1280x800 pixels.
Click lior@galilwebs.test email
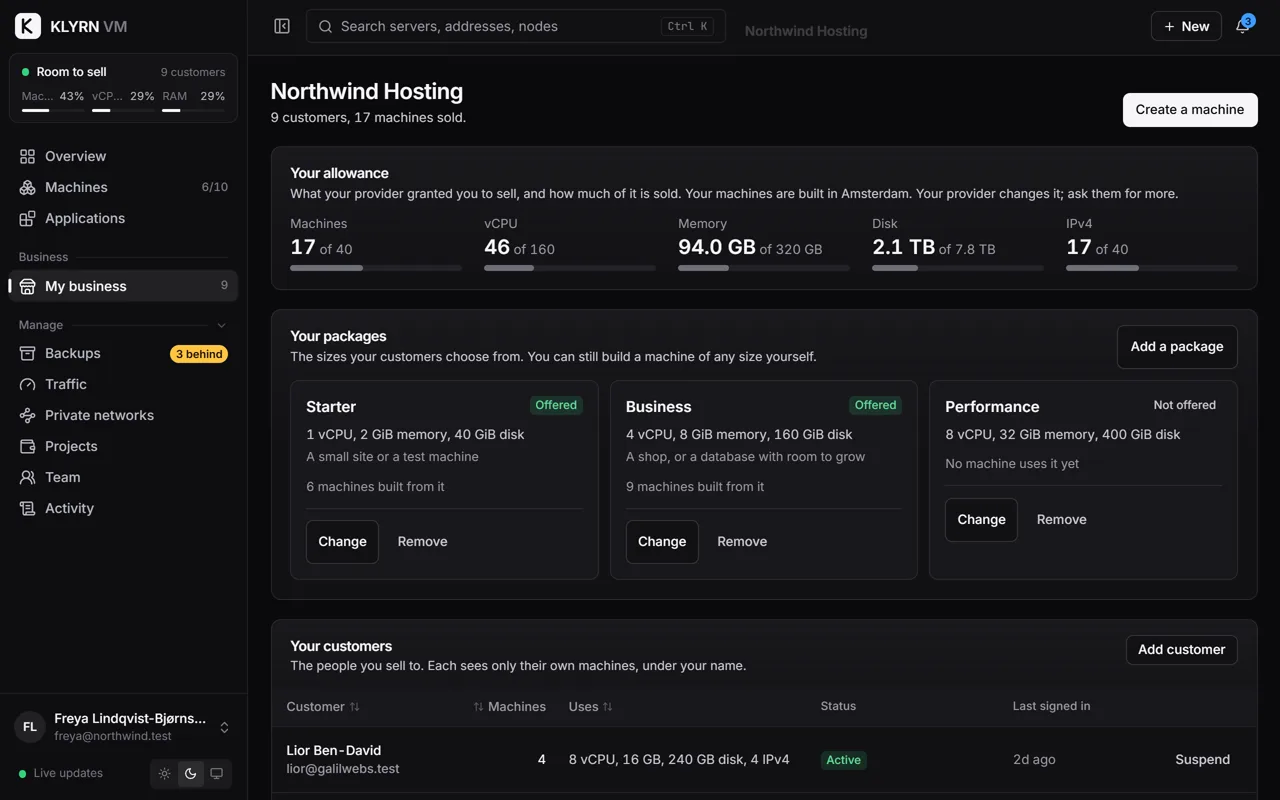click(x=343, y=769)
